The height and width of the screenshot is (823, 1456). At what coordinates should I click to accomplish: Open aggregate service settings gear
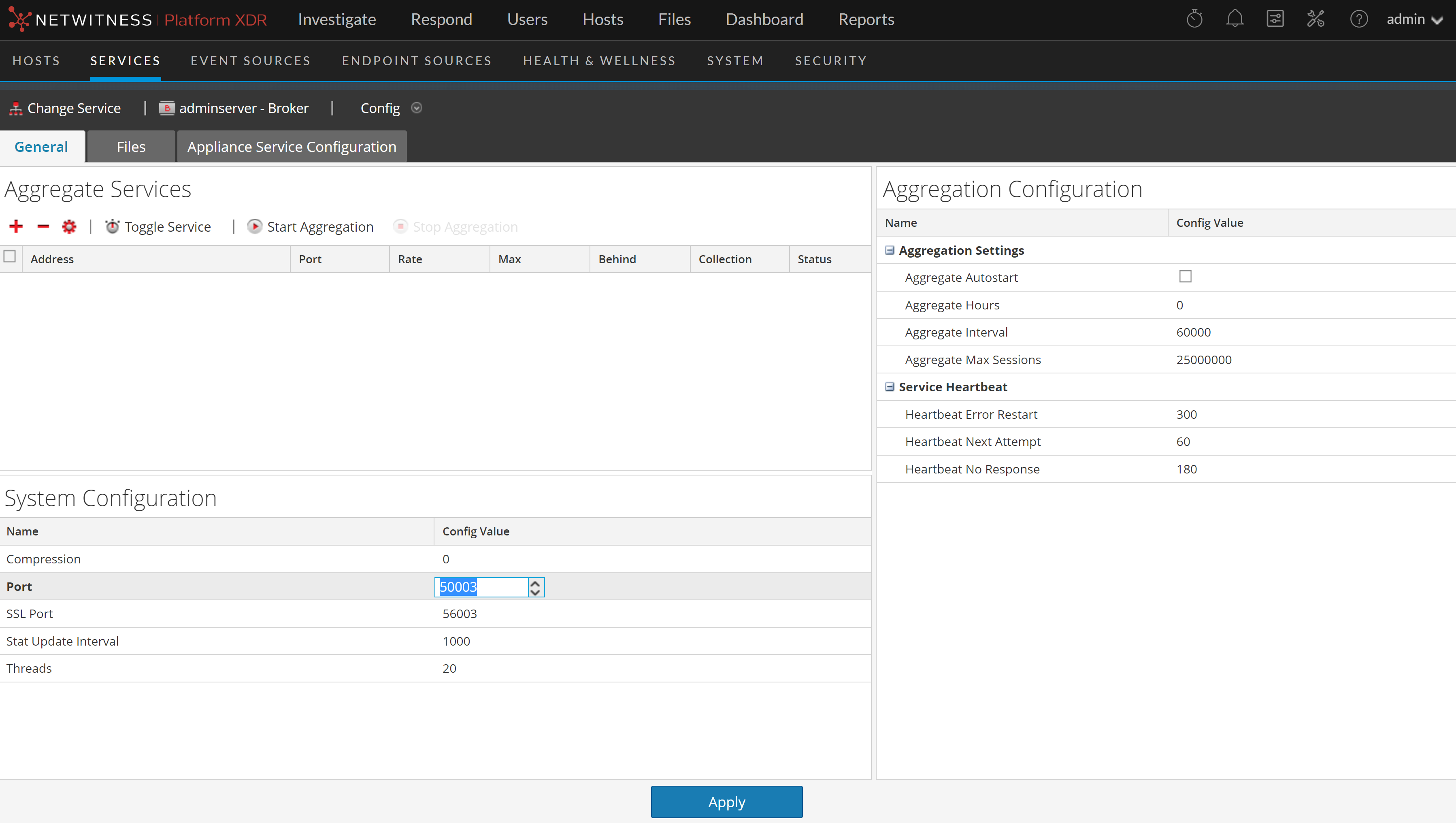tap(69, 226)
